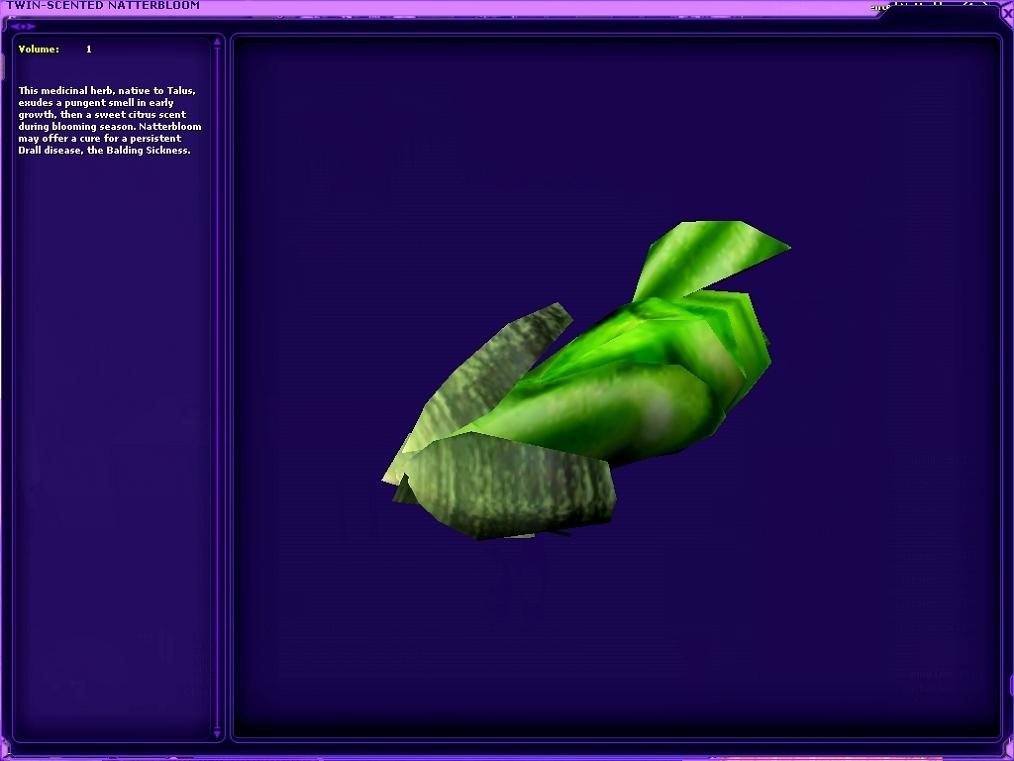Viewport: 1014px width, 761px height.
Task: Click the center dot of the splitter handle
Action: point(24,26)
